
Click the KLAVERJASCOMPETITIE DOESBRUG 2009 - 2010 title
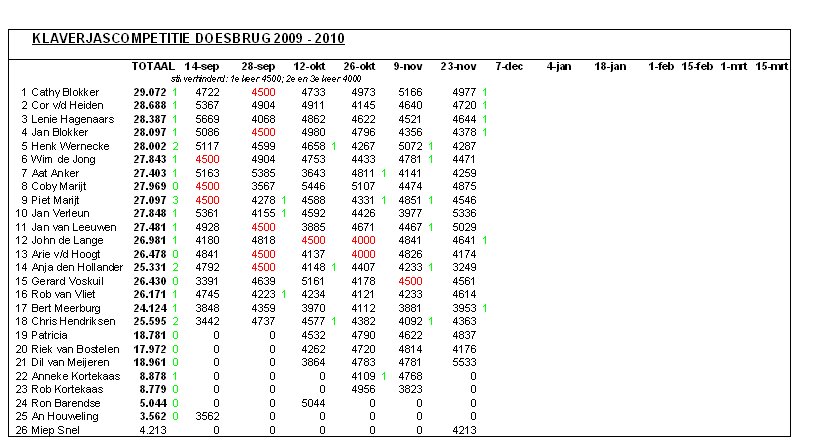coord(188,39)
